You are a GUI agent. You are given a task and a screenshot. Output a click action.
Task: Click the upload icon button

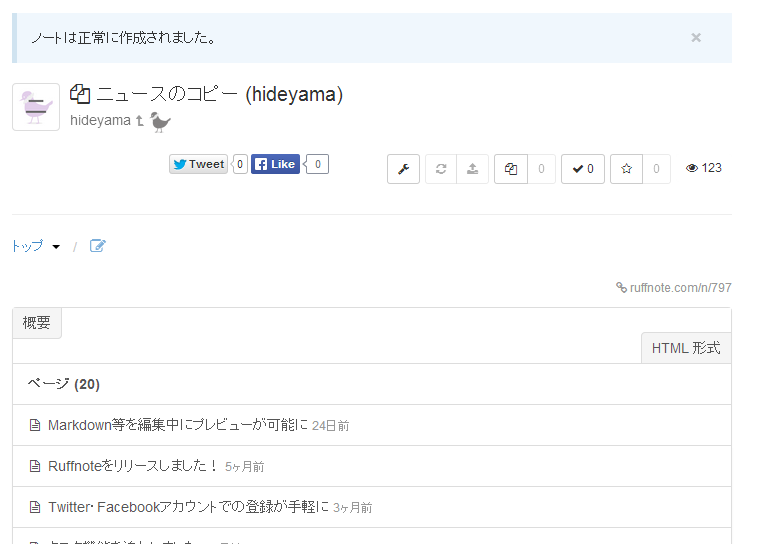click(472, 169)
